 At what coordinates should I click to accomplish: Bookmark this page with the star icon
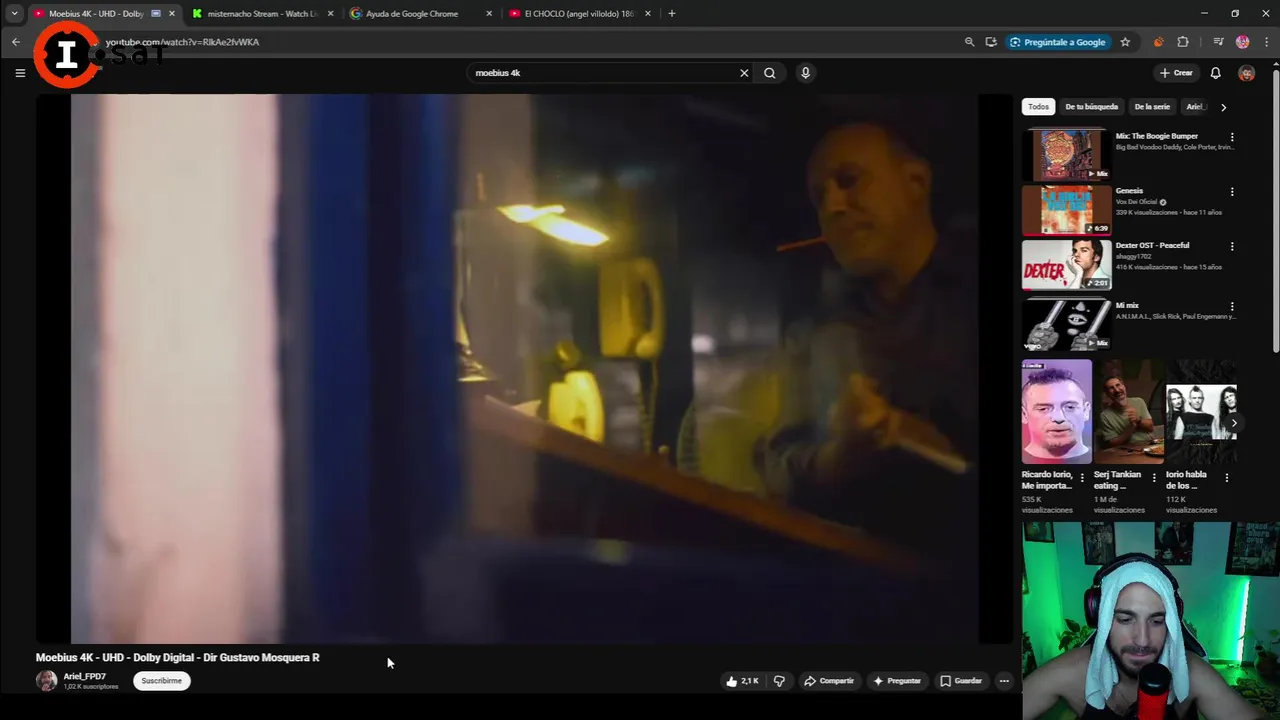(x=1125, y=42)
